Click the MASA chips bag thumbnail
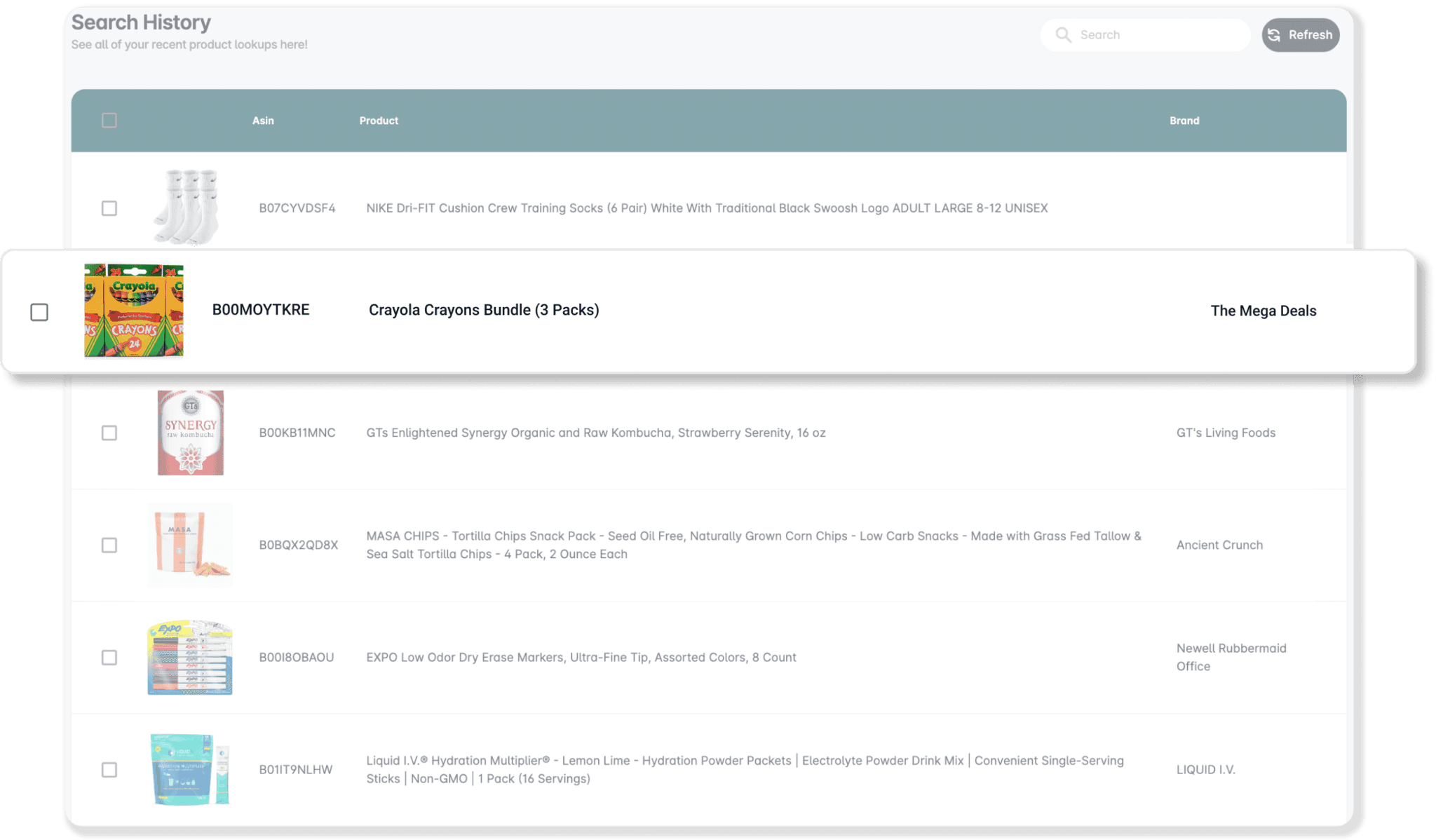 pos(189,545)
